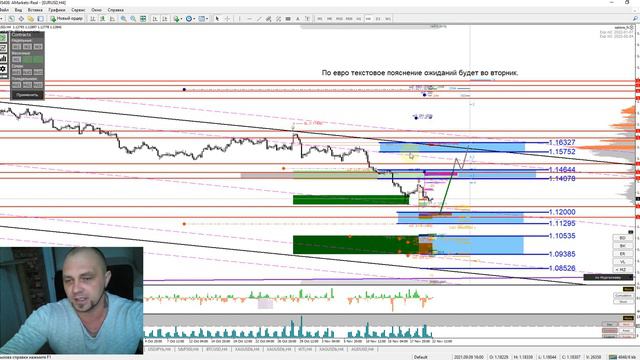The width and height of the screenshot is (640, 360).
Task: Switch to the BTCUSD,H4 chart tab
Action: (218, 349)
